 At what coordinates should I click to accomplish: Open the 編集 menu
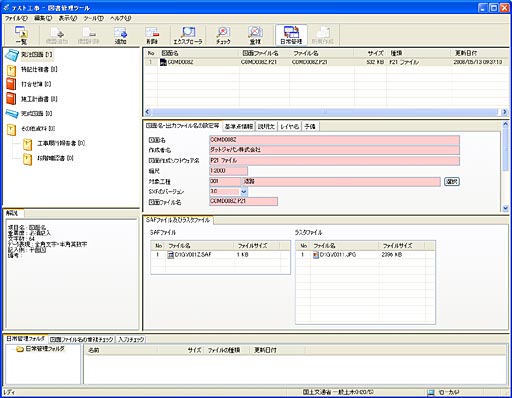(x=43, y=18)
